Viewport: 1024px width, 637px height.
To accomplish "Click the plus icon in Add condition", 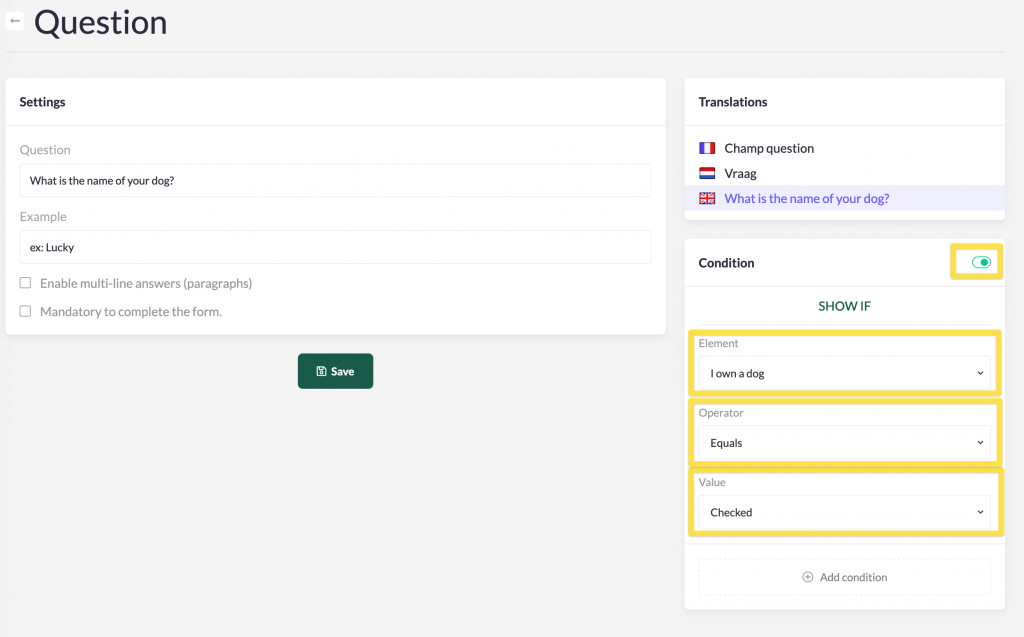I will click(808, 577).
